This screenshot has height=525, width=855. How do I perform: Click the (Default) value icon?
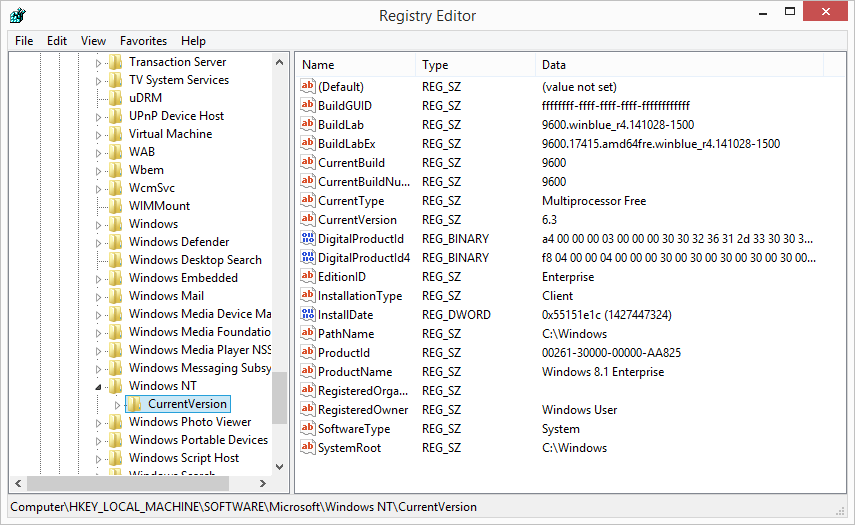pyautogui.click(x=308, y=86)
